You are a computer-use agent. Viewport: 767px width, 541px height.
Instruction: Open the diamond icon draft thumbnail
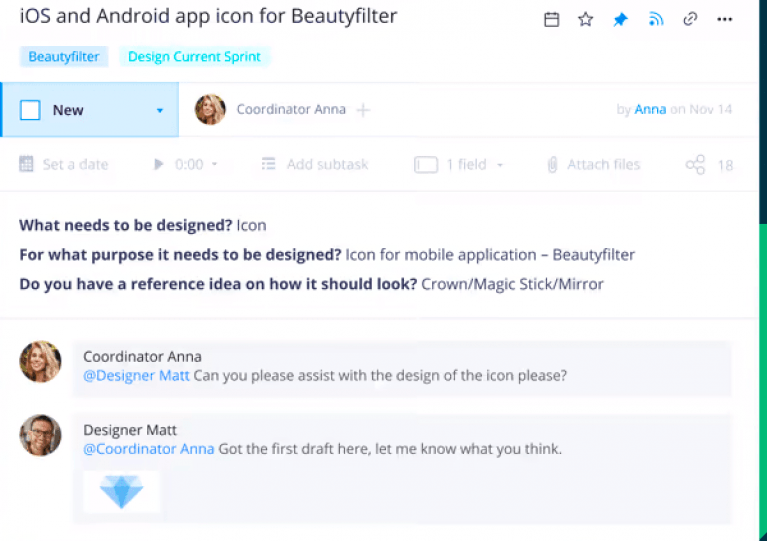pyautogui.click(x=121, y=491)
